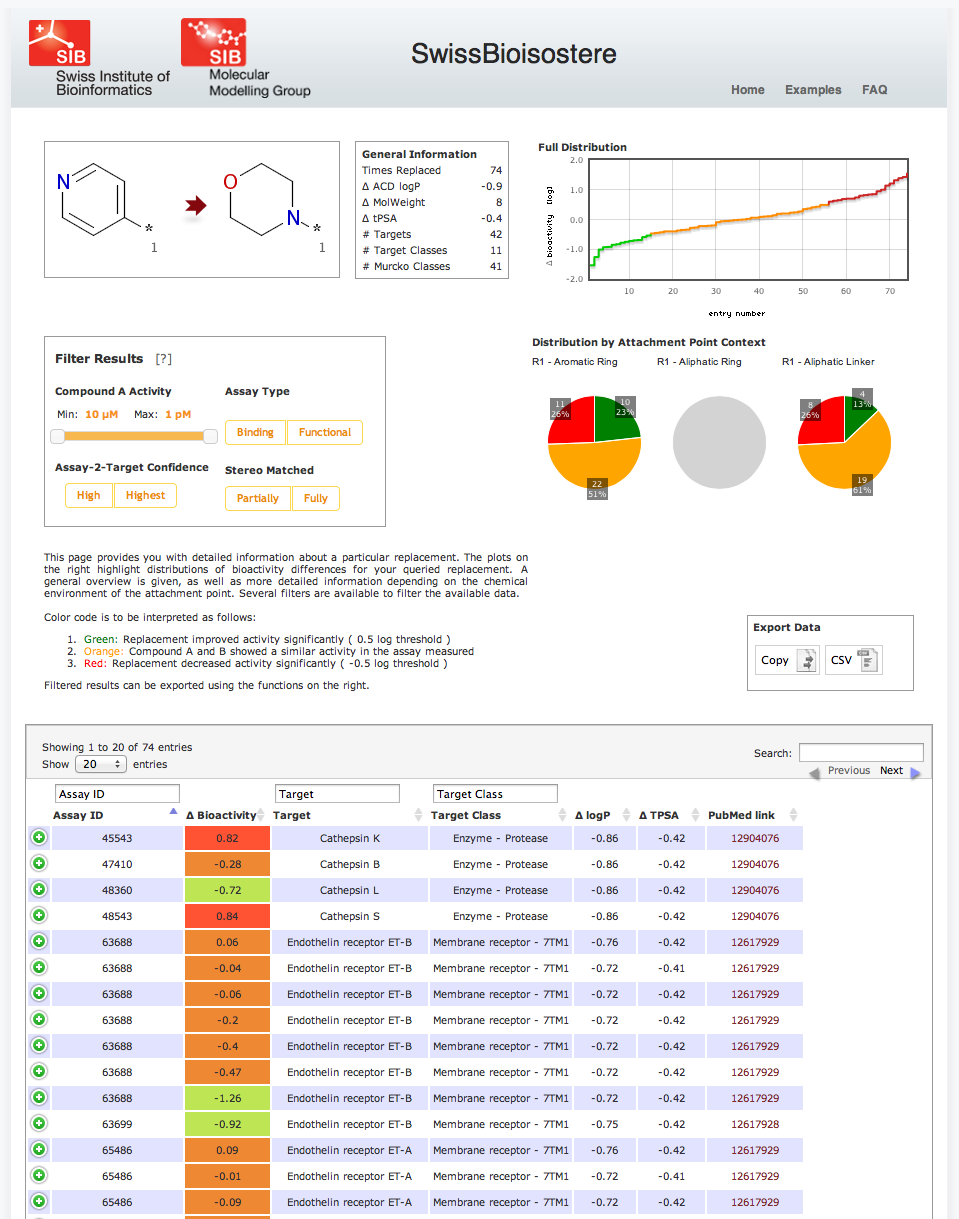Open the Examples menu item
The width and height of the screenshot is (959, 1219).
[x=813, y=90]
